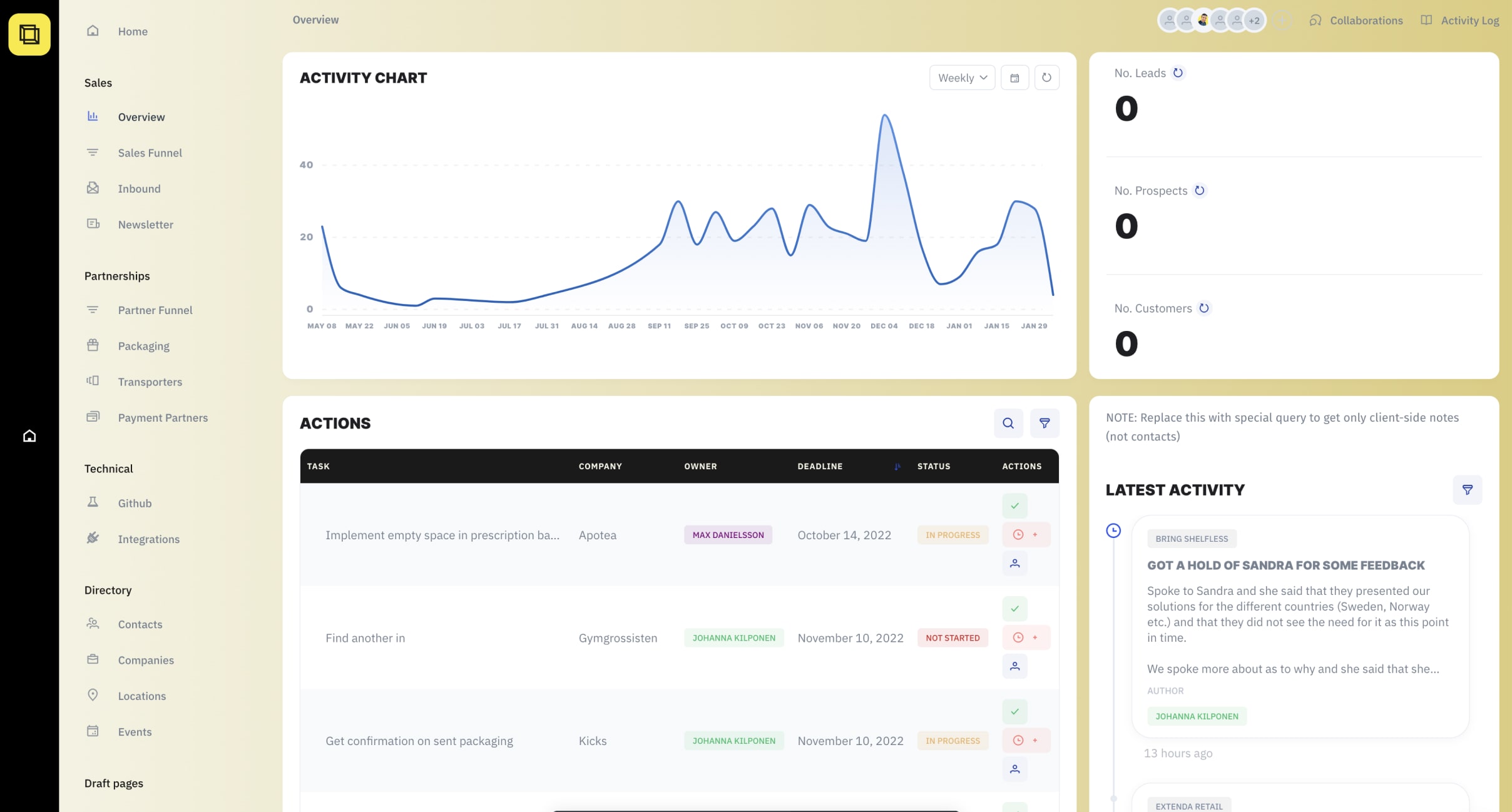The height and width of the screenshot is (812, 1512).
Task: Open the Weekly interval dropdown
Action: coord(961,77)
